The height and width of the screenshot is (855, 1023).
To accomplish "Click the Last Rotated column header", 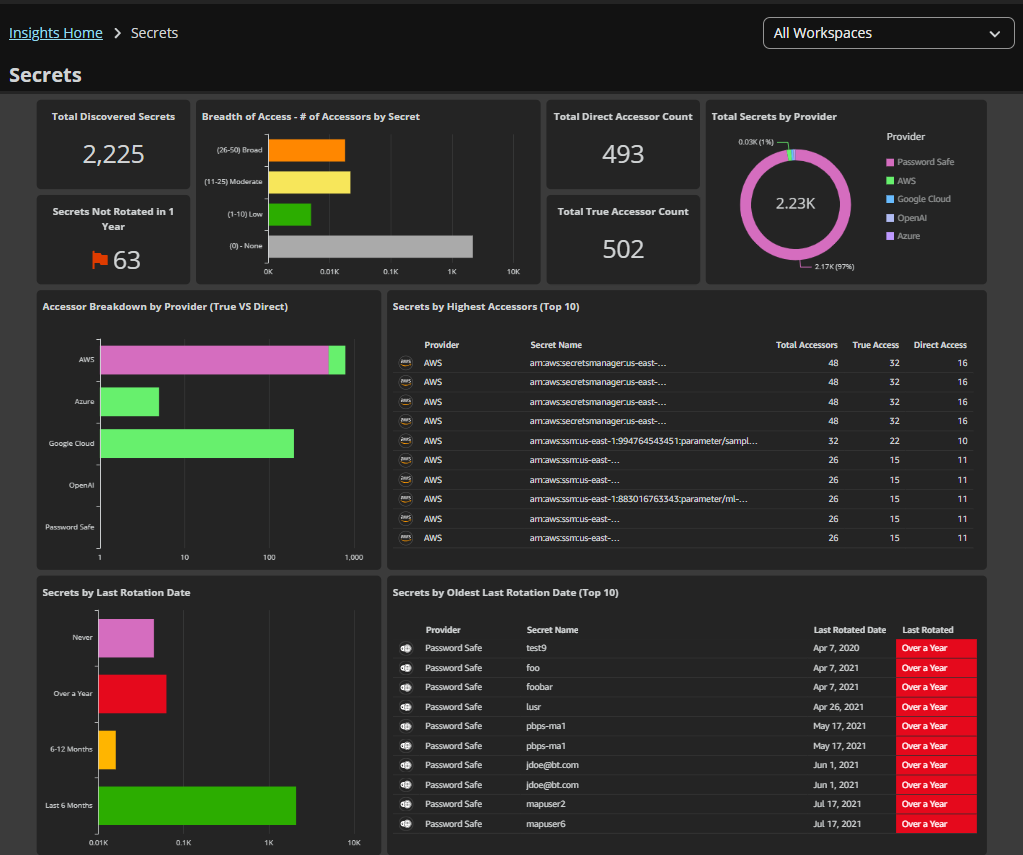I will click(928, 630).
